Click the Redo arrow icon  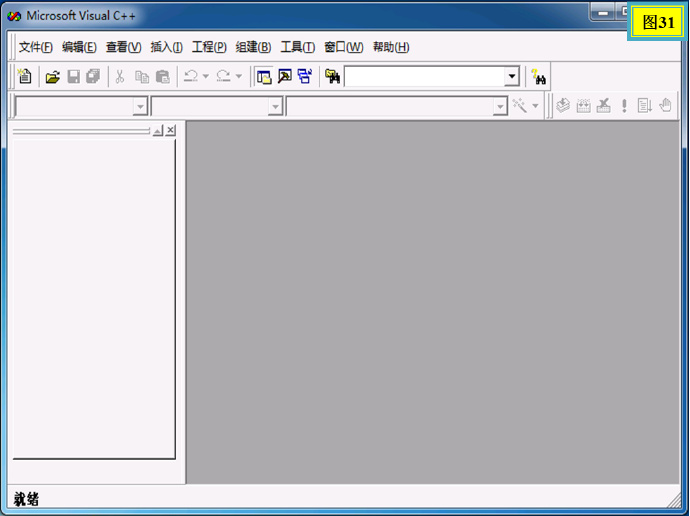224,77
